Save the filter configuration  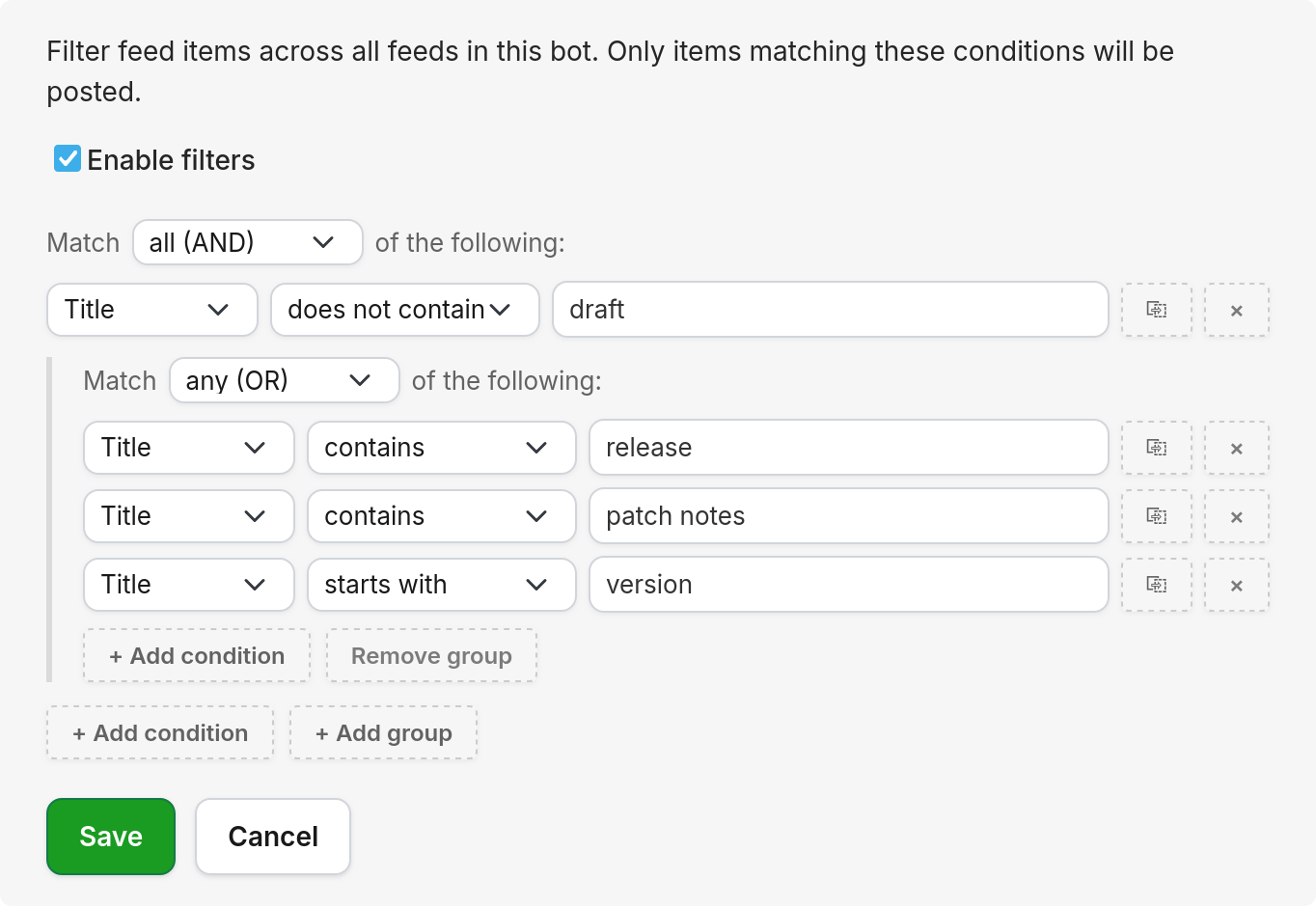pos(110,836)
